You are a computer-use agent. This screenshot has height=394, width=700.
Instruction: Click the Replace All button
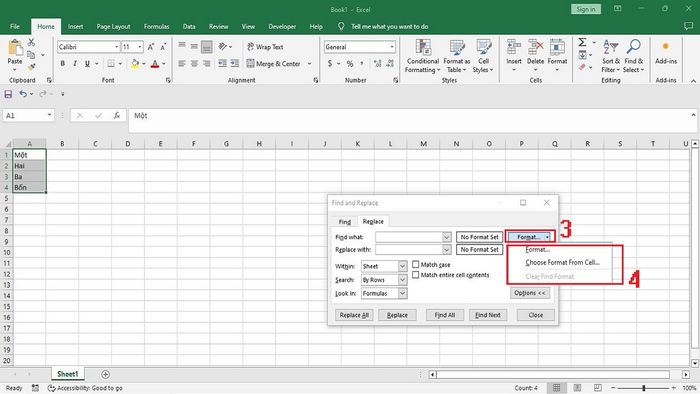click(354, 315)
